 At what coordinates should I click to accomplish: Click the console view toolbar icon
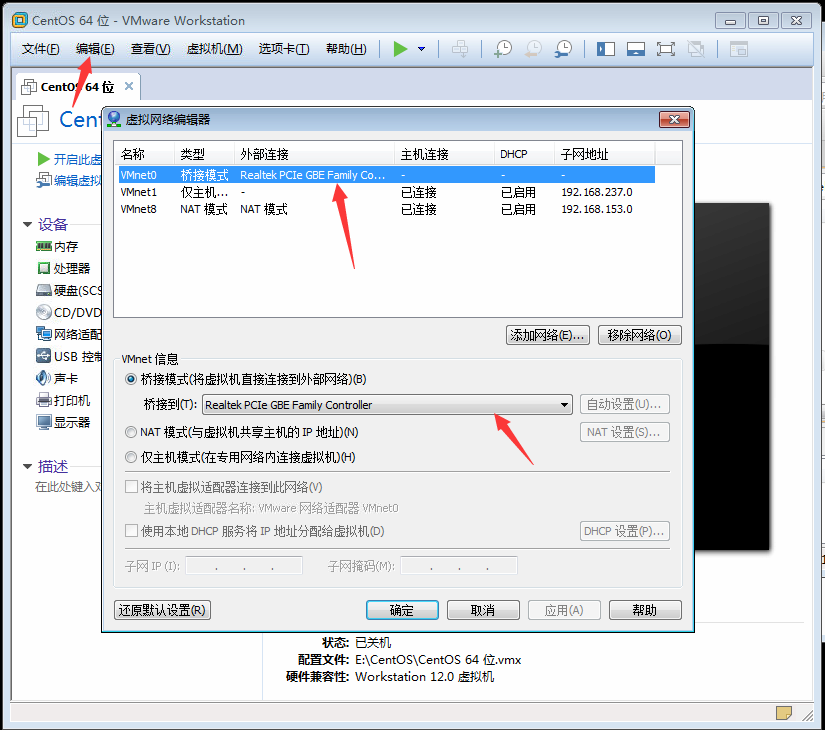click(x=739, y=49)
